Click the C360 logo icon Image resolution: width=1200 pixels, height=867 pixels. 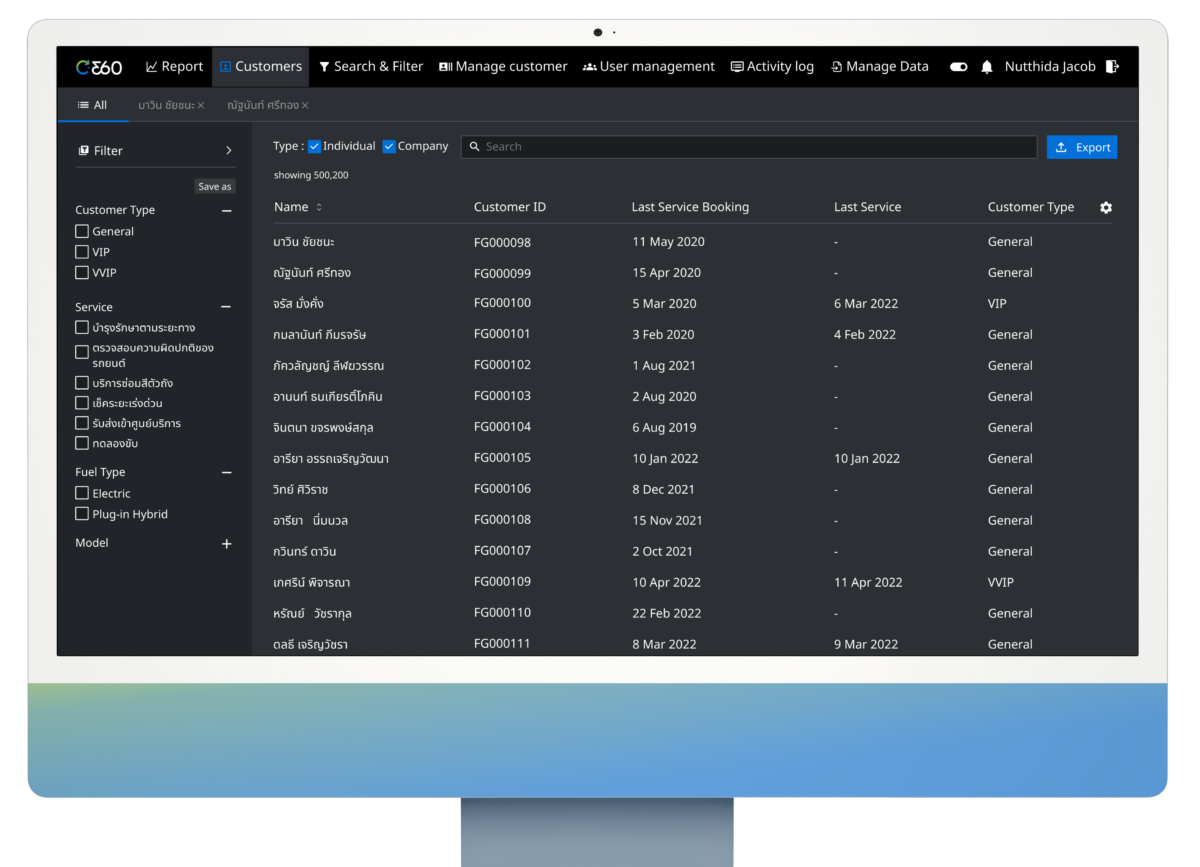tap(99, 67)
